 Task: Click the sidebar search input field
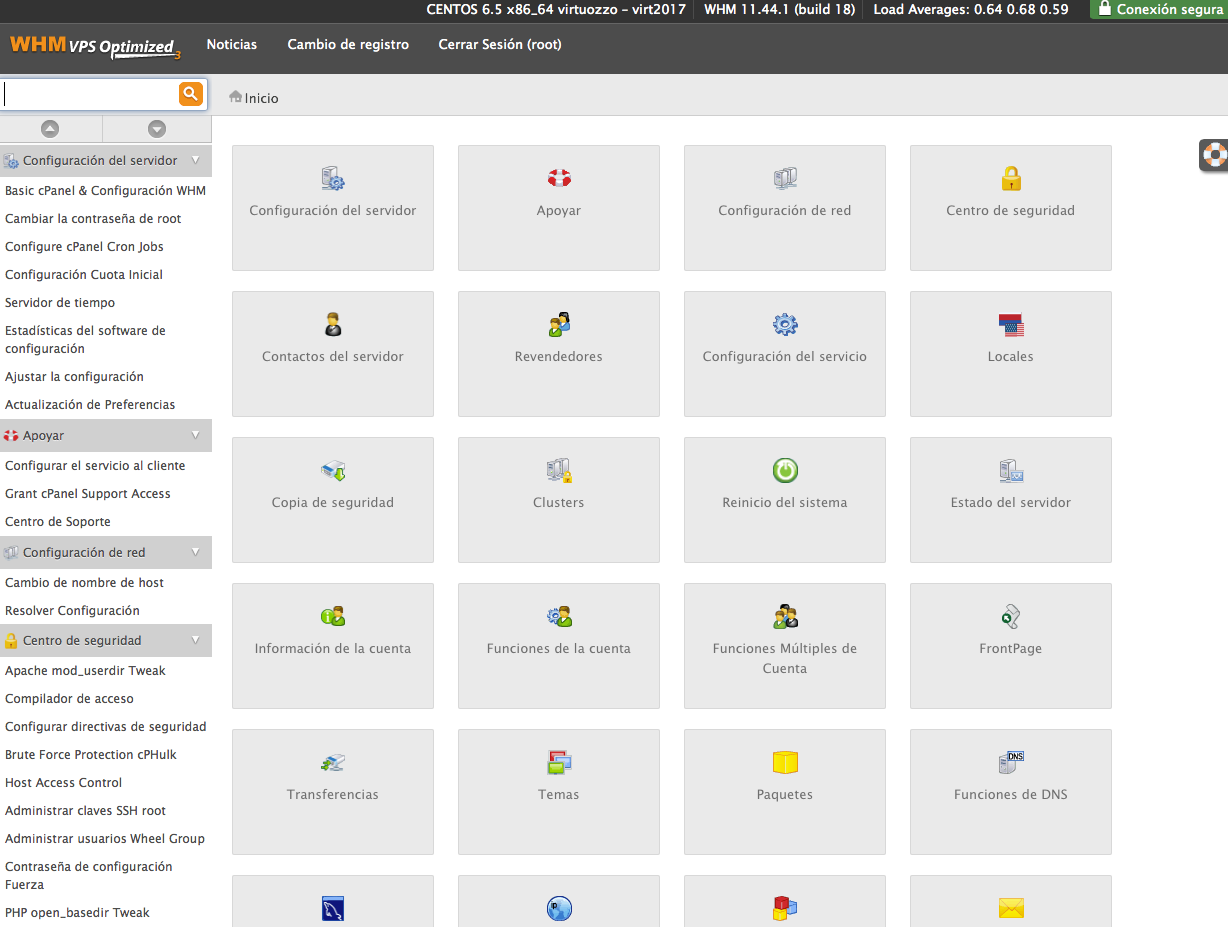[x=90, y=94]
